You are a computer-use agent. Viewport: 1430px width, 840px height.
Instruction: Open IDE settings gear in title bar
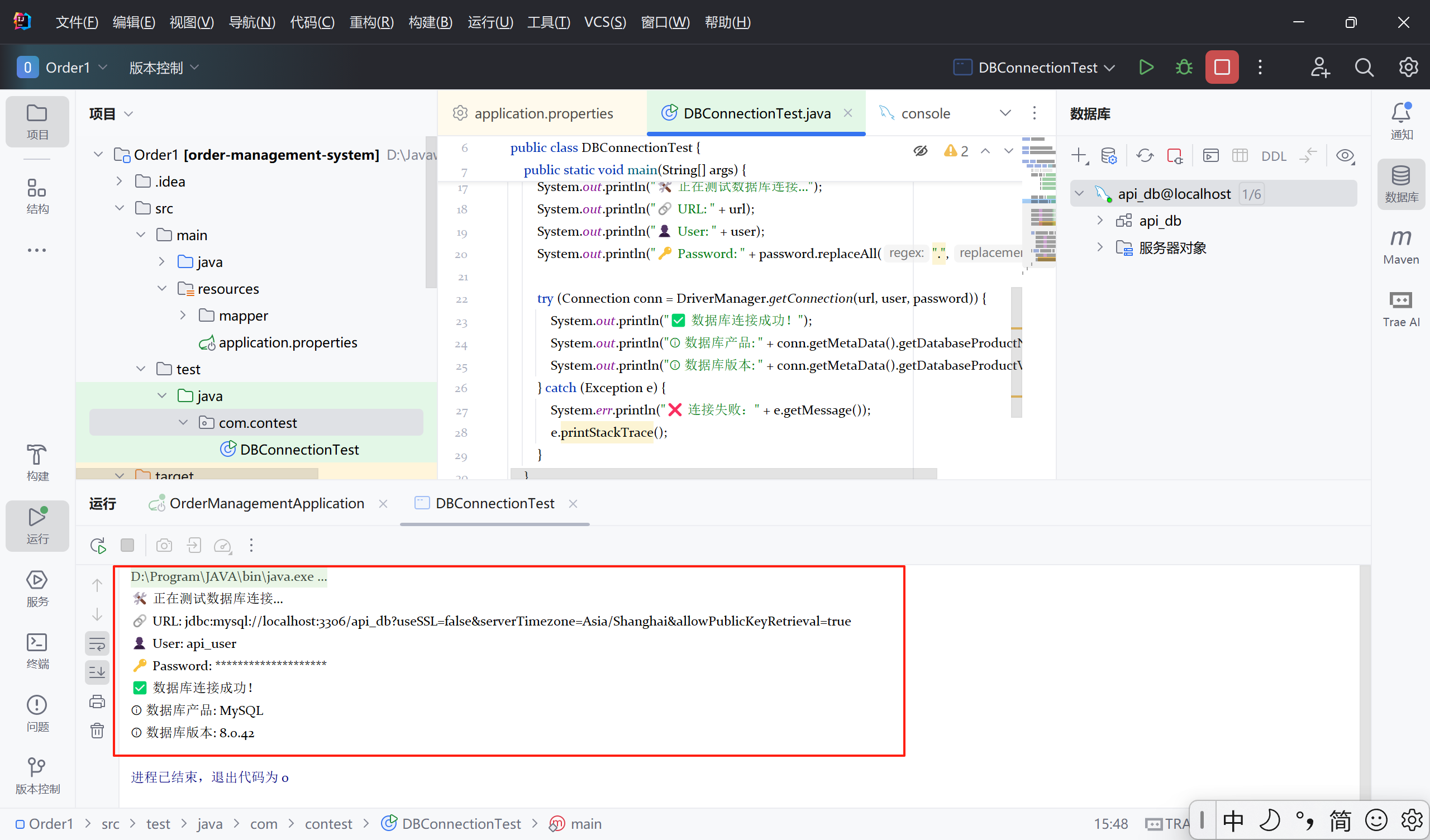[x=1408, y=68]
